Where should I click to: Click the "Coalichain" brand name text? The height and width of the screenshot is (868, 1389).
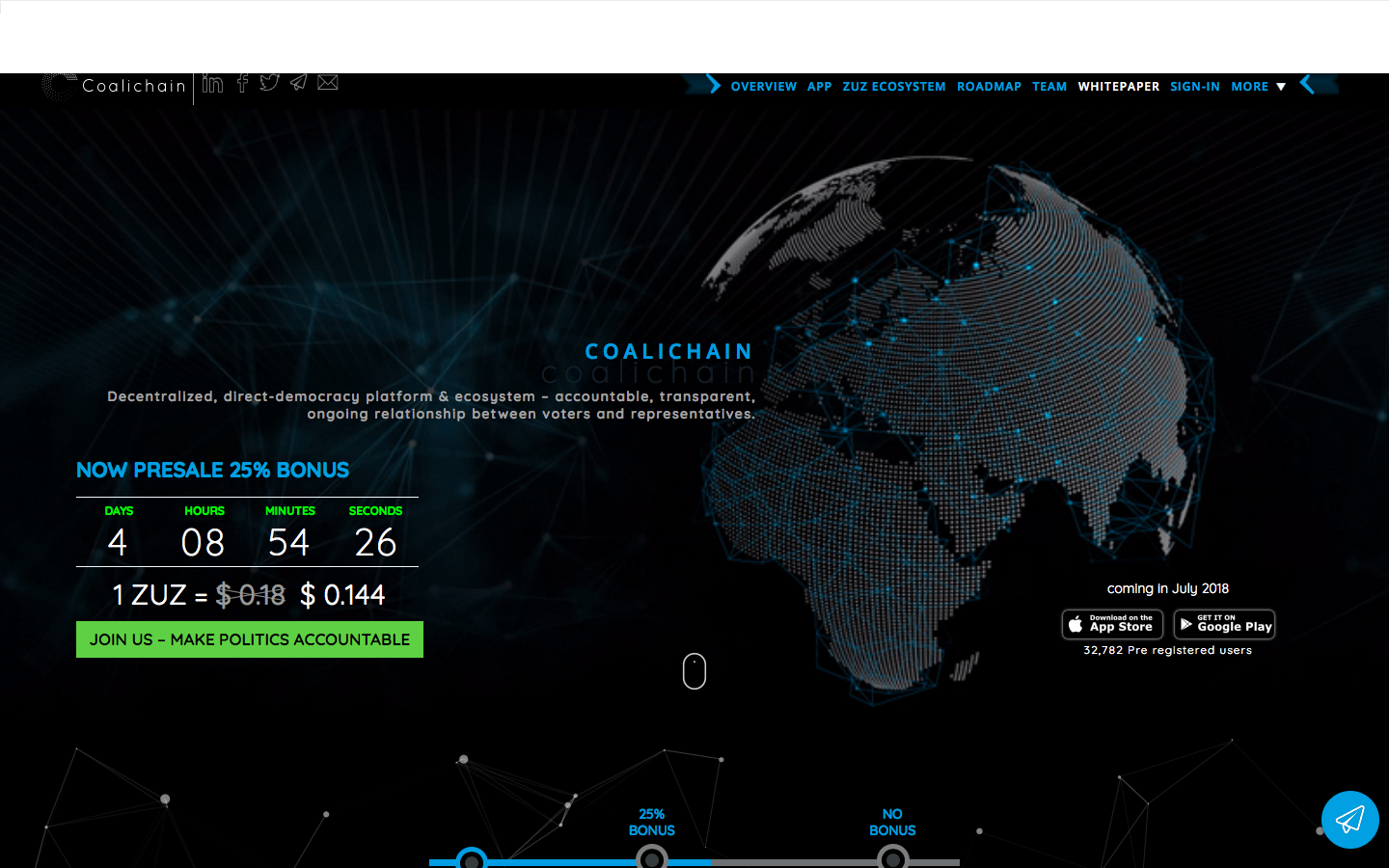click(134, 86)
